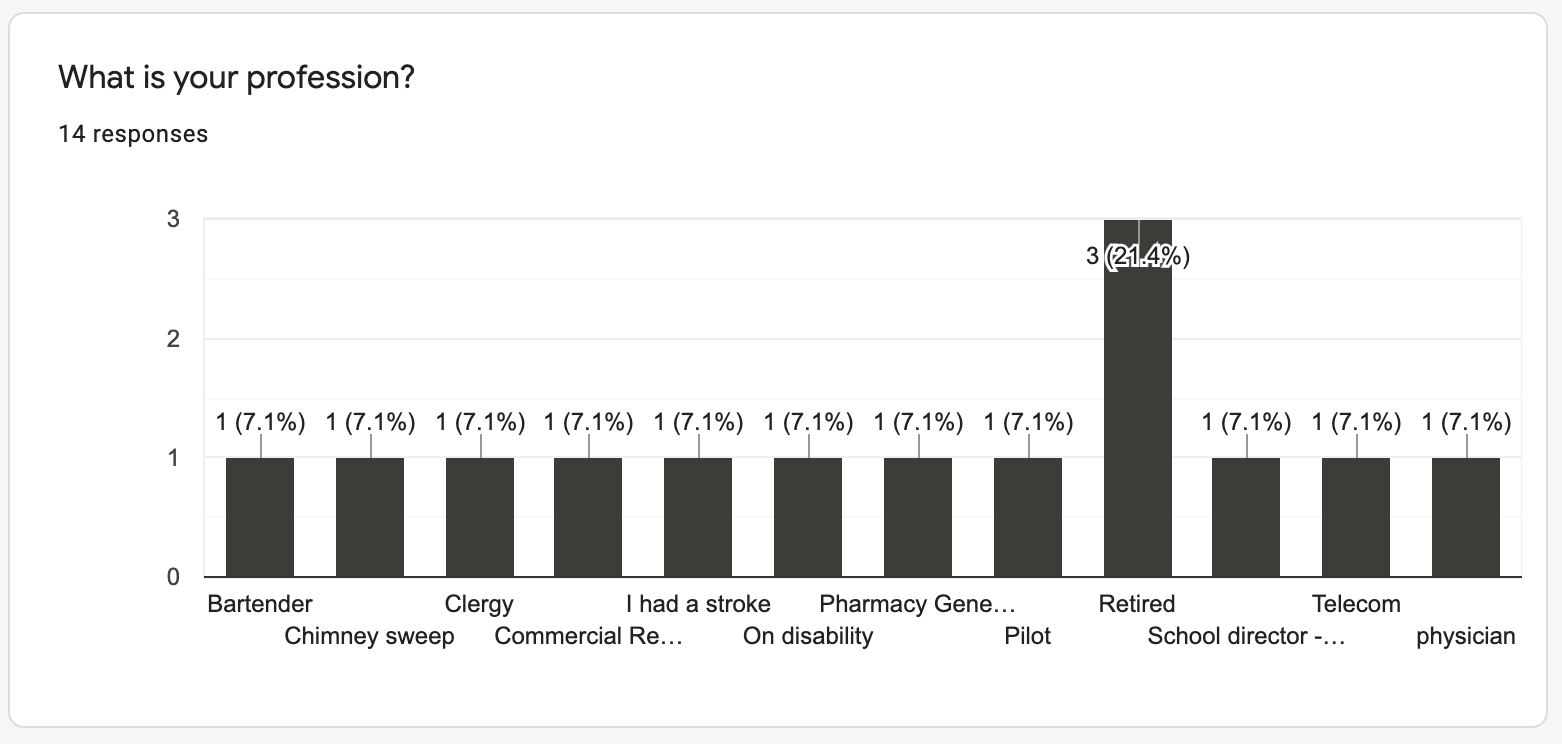The width and height of the screenshot is (1562, 744).
Task: Click the 'What is your profession?' title
Action: pyautogui.click(x=237, y=77)
